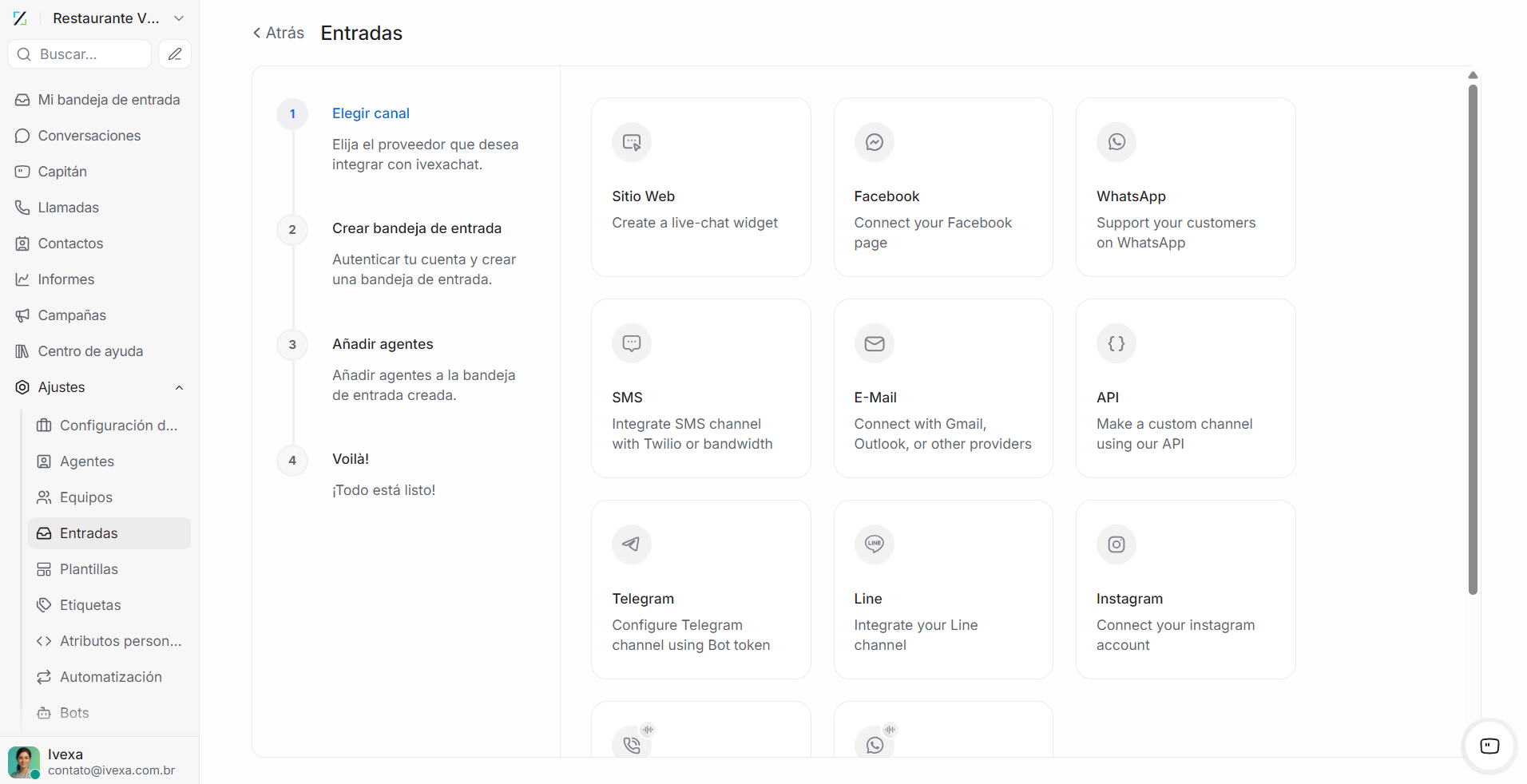Click the Capitán sidebar icon
Image resolution: width=1527 pixels, height=784 pixels.
tap(22, 172)
